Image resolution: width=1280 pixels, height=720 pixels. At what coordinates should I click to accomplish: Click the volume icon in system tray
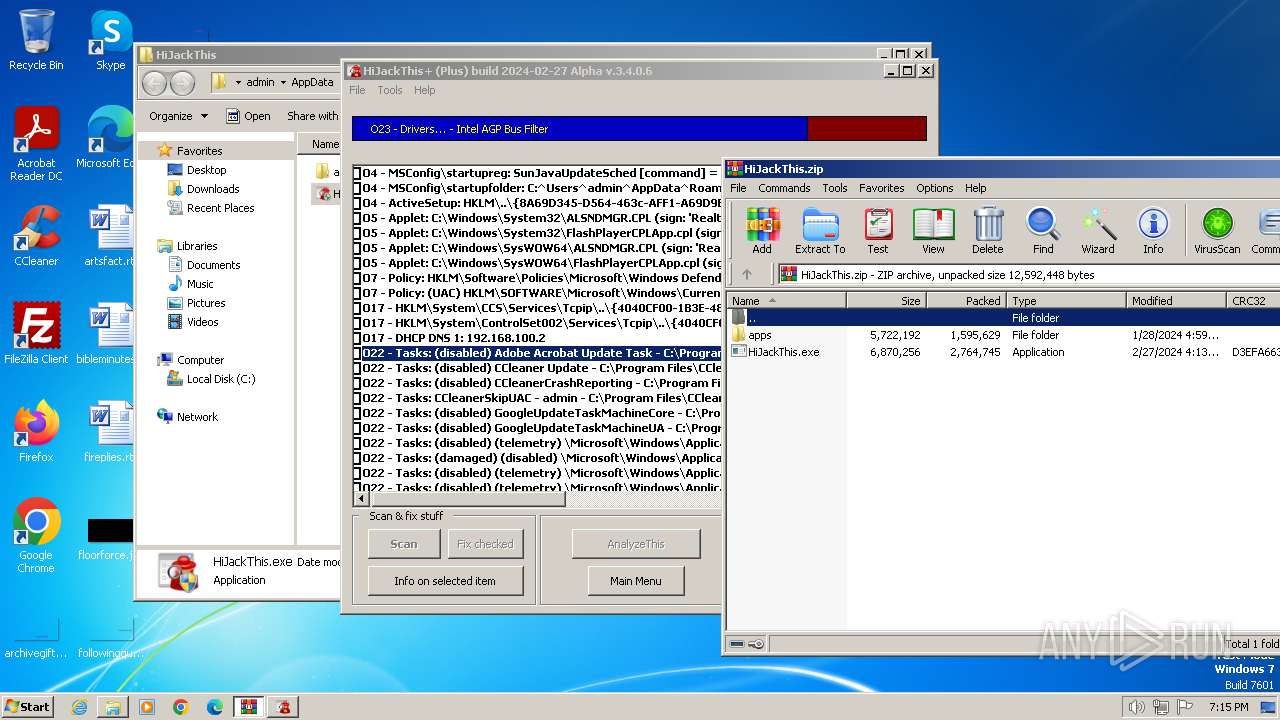1137,707
